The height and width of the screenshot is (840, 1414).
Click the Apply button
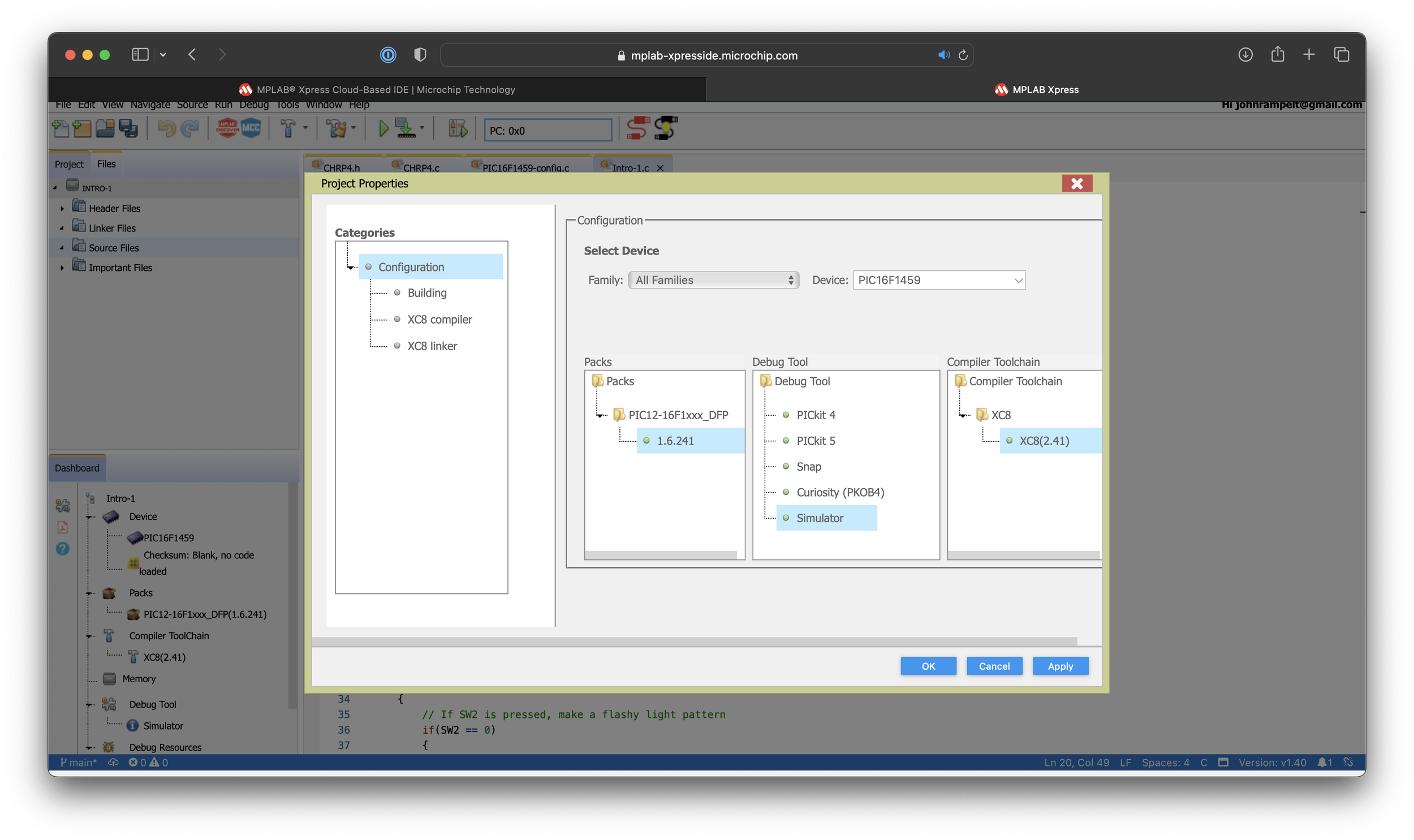[x=1060, y=666]
